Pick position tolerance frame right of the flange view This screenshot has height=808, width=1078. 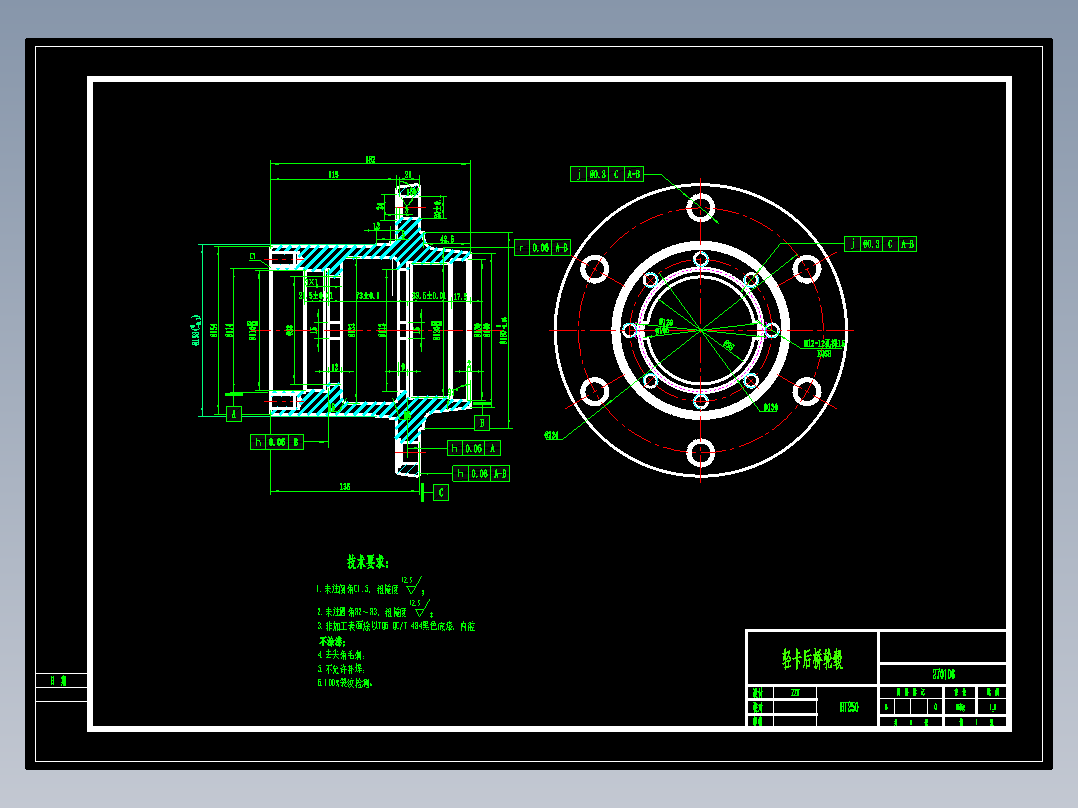pyautogui.click(x=881, y=244)
